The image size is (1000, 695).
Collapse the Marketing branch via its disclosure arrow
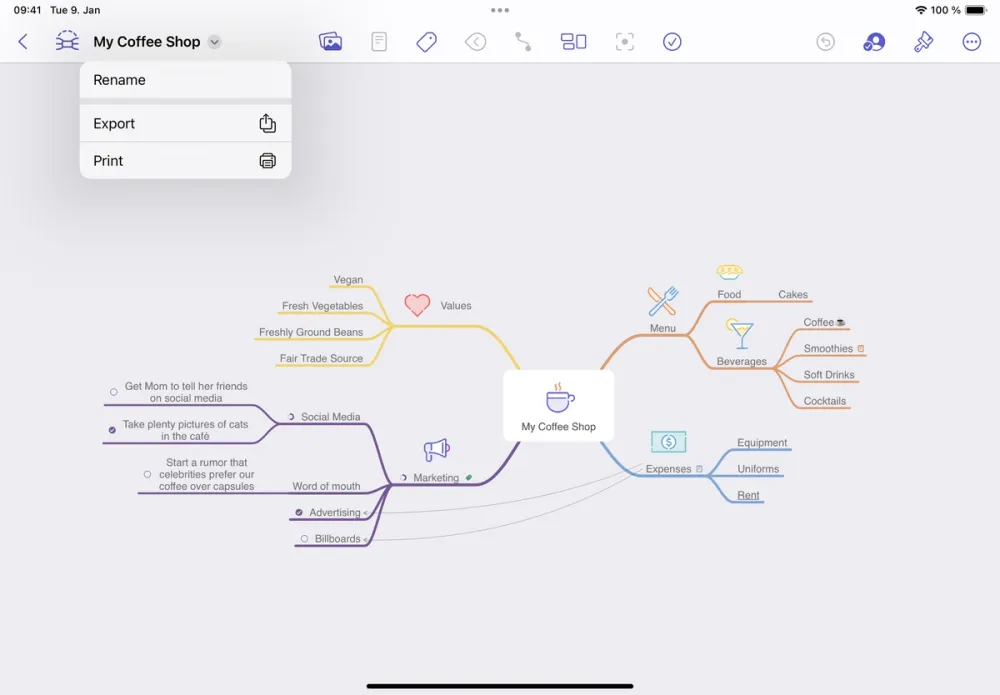click(x=402, y=478)
